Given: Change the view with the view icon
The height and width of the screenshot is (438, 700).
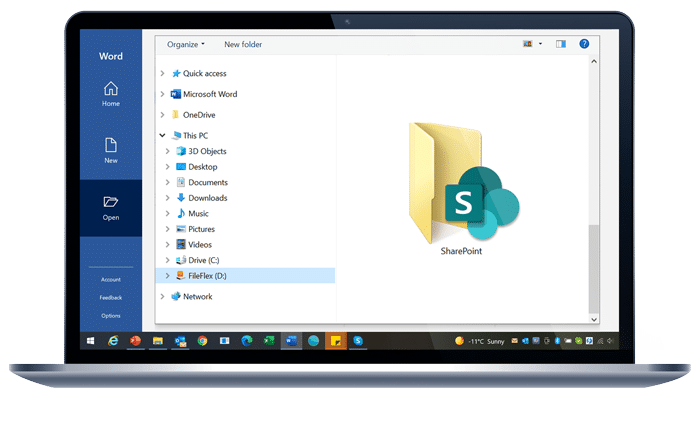Looking at the screenshot, I should [528, 44].
